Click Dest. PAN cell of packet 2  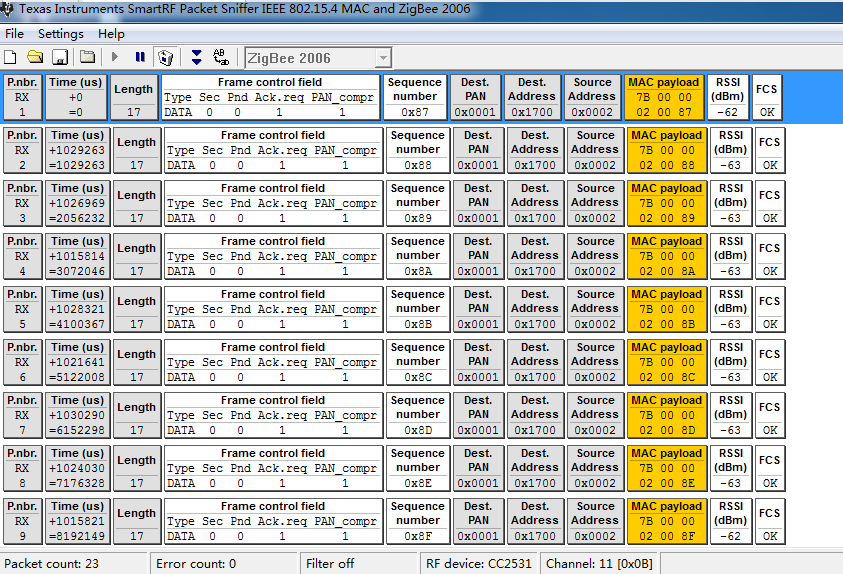[478, 150]
